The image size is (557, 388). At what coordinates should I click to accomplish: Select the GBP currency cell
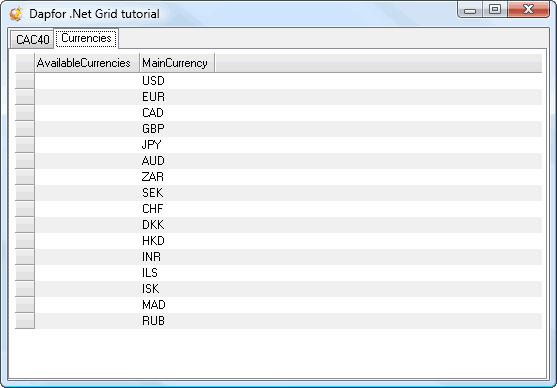[177, 129]
